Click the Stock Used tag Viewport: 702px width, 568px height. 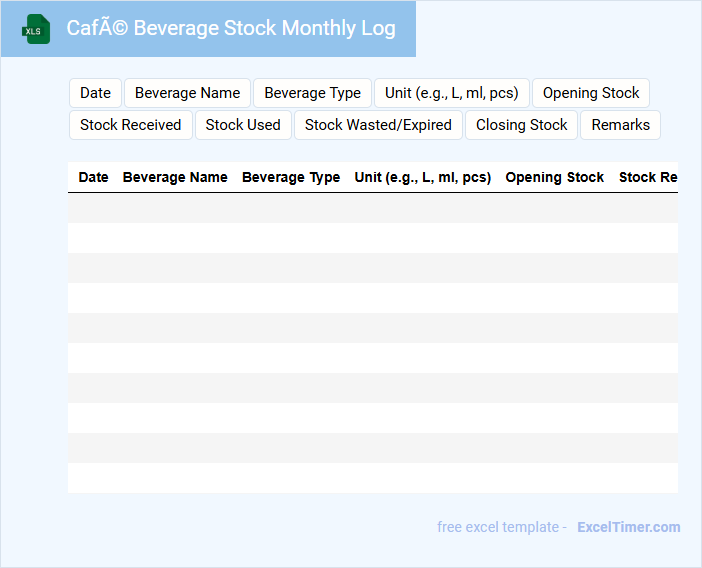point(243,125)
